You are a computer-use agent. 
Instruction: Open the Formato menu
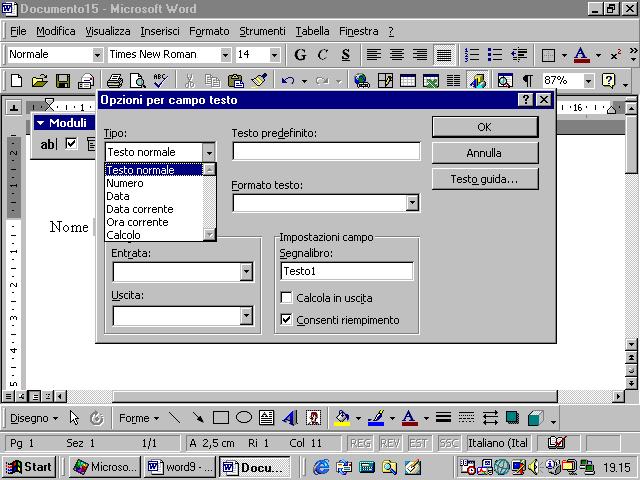(209, 31)
